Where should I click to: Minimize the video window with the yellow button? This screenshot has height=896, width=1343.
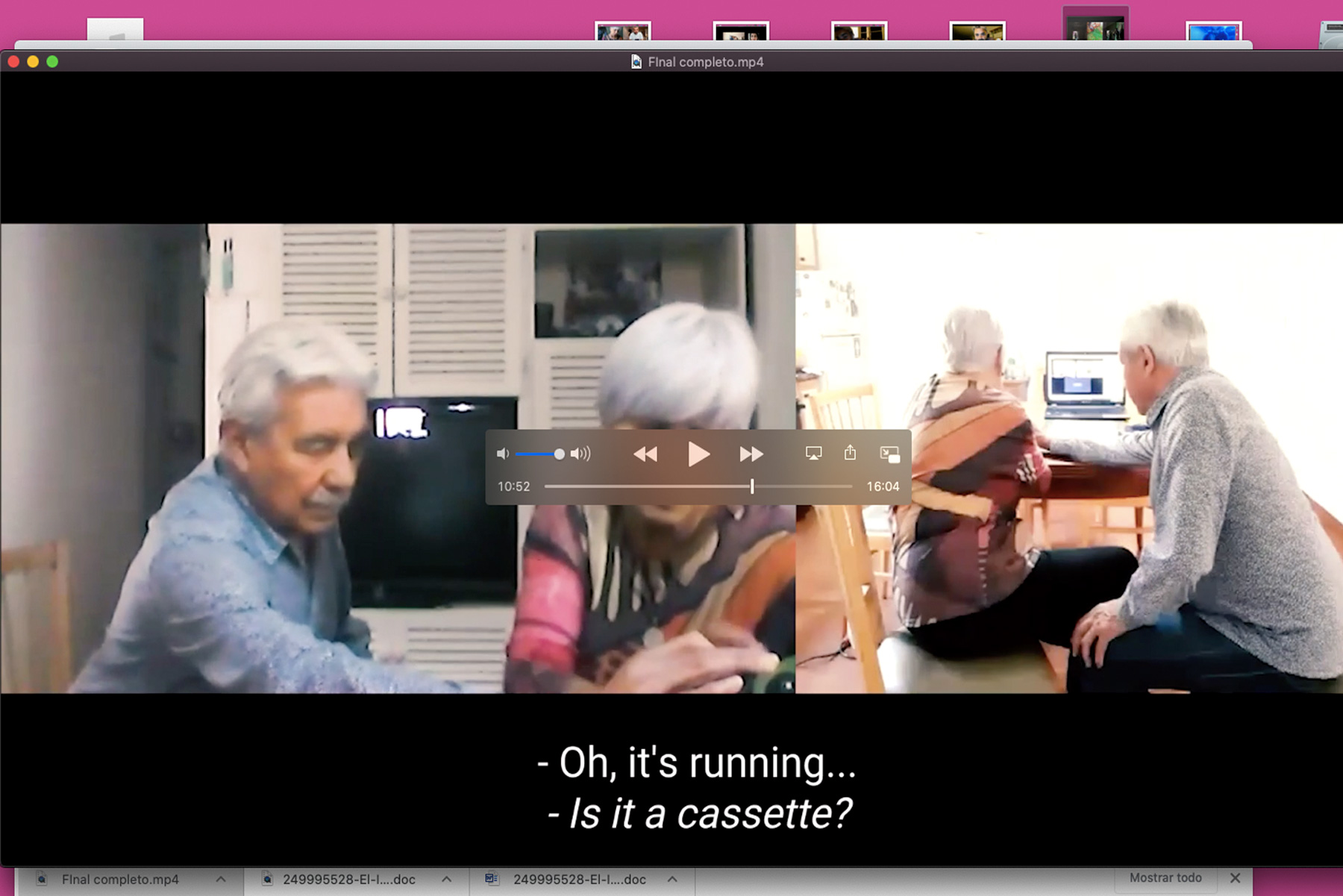point(33,62)
